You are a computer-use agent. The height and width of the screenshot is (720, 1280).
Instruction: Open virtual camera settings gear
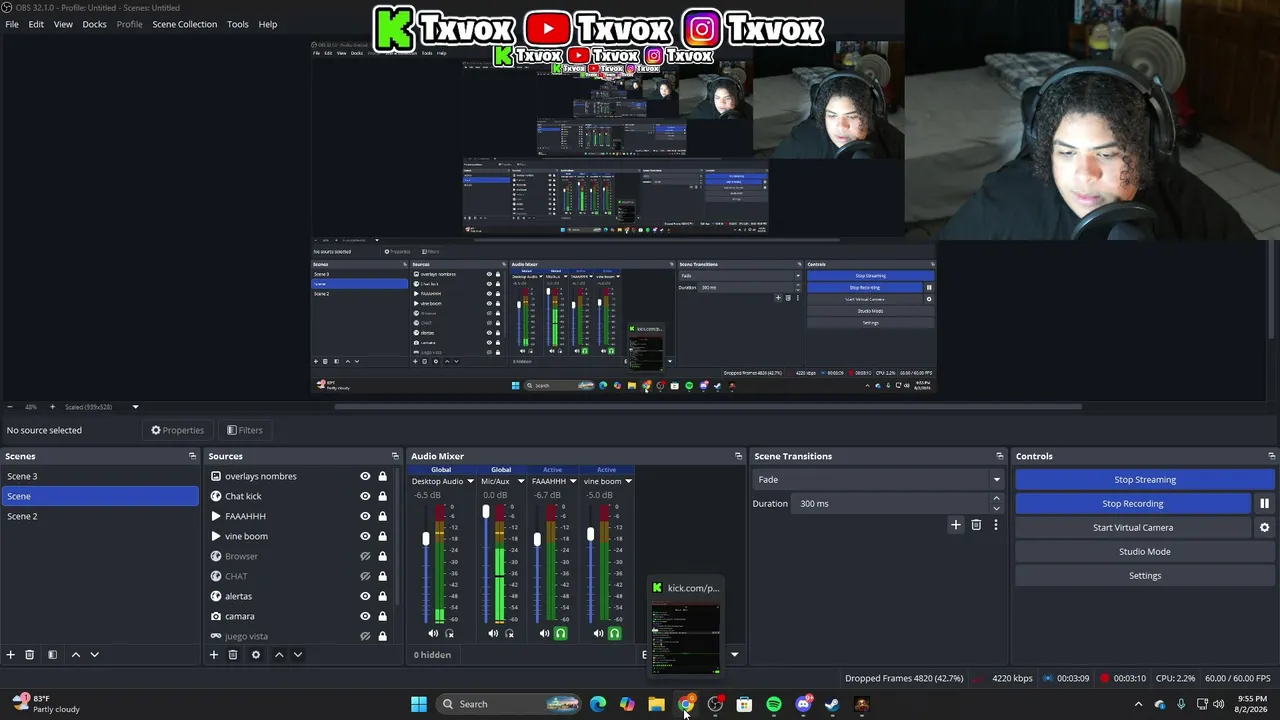click(x=1264, y=528)
